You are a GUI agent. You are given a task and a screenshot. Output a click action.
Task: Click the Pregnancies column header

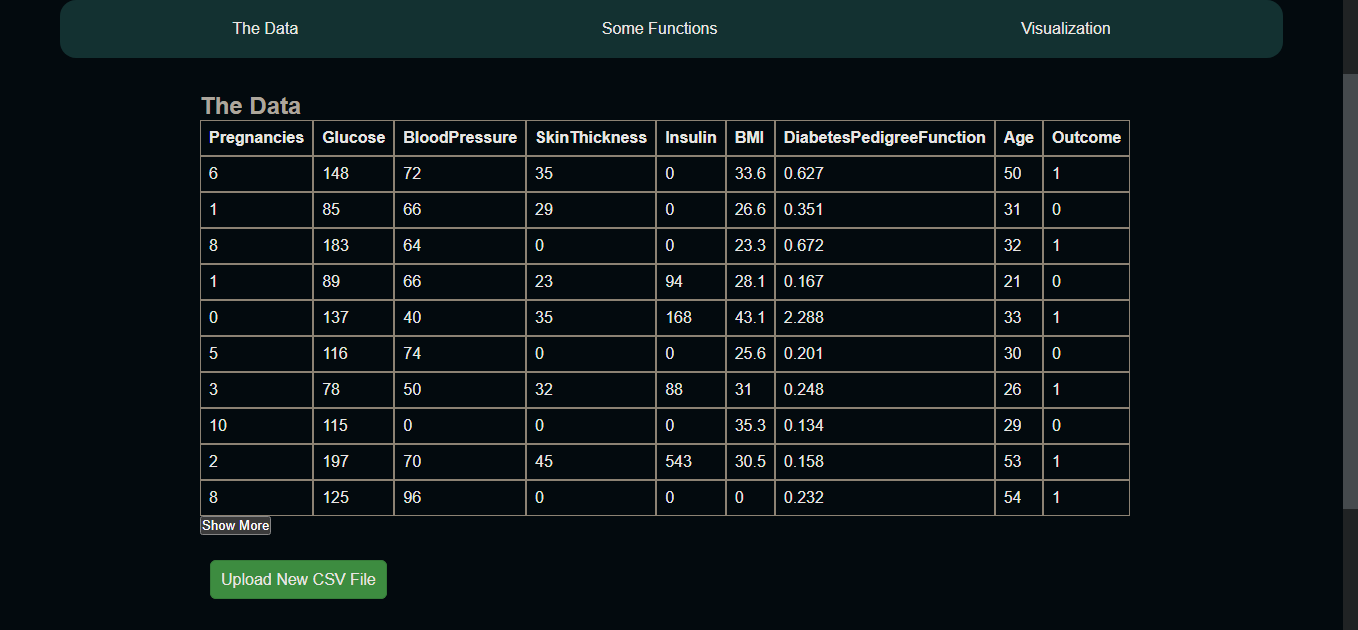(256, 137)
